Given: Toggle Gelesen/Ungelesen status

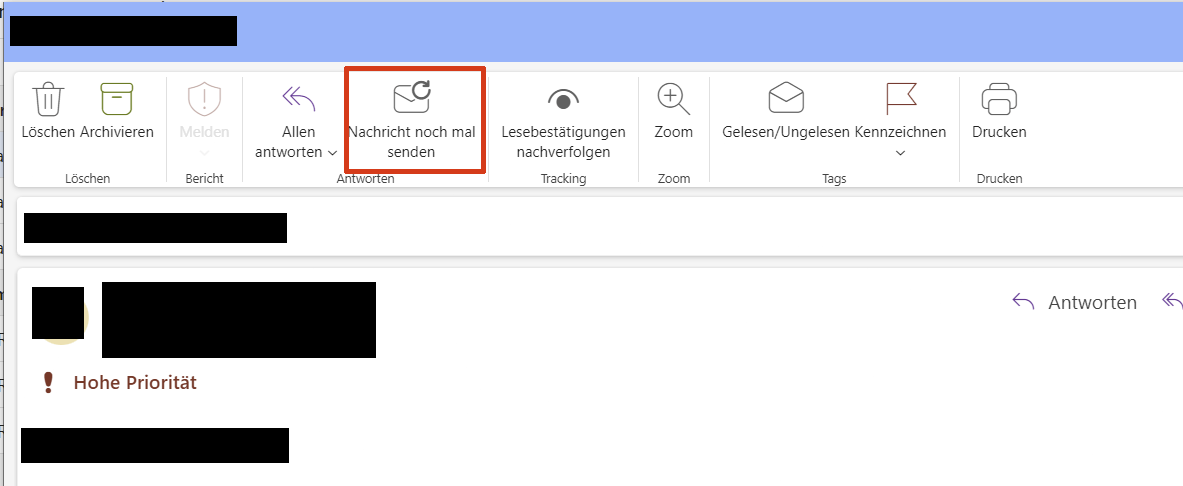Looking at the screenshot, I should (786, 112).
